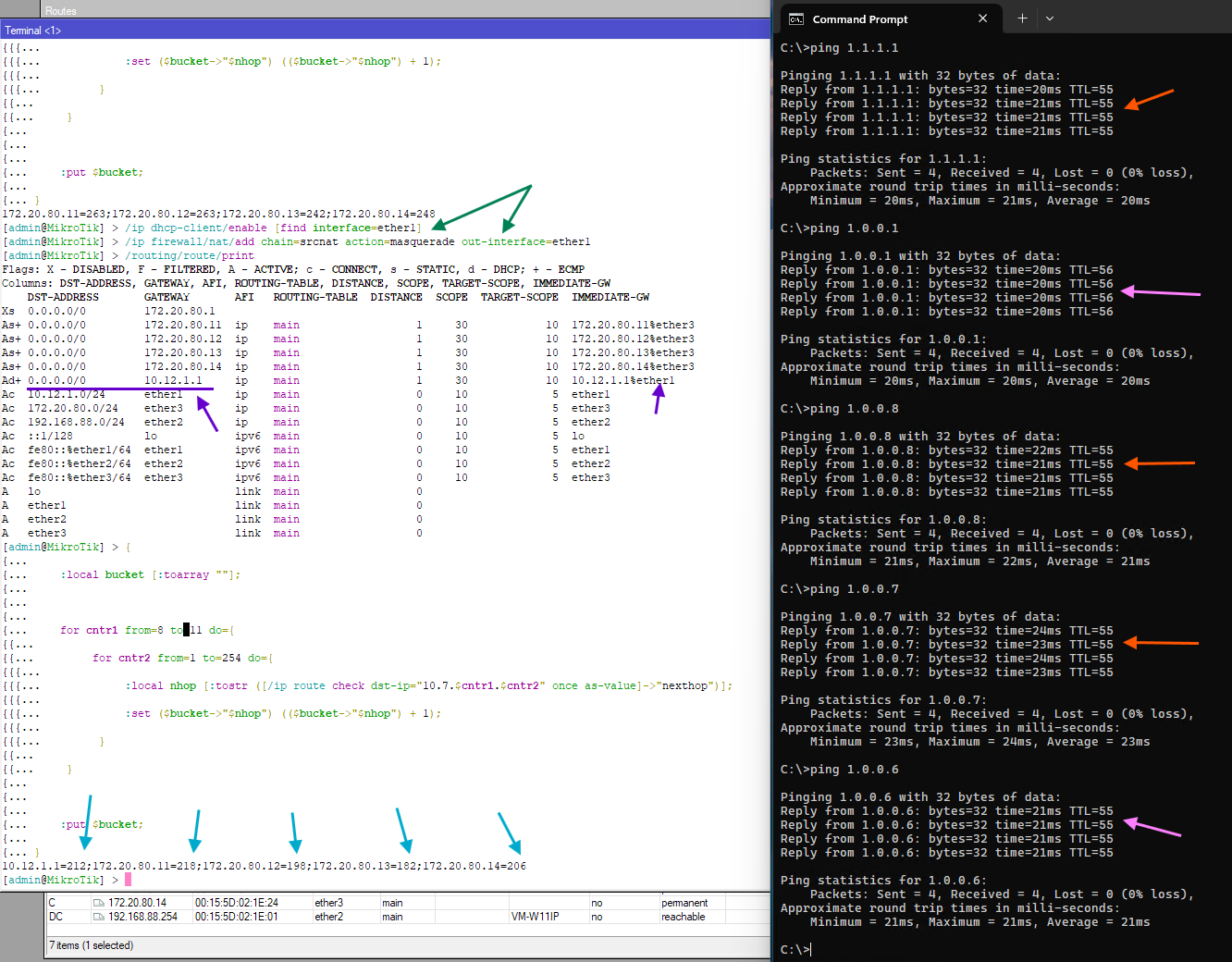
Task: Click the entry icon beside 192.168.88.254
Action: (99, 917)
